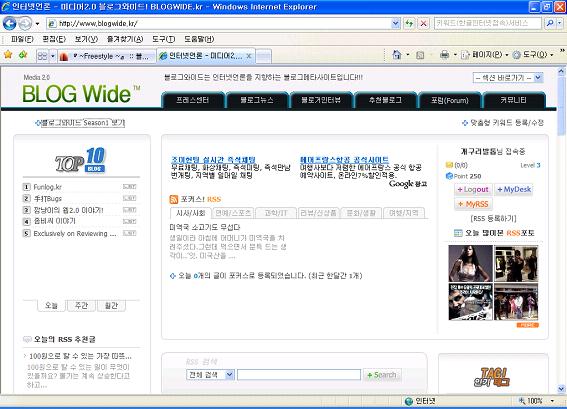Click the +MyDesk button
The width and height of the screenshot is (567, 409).
[514, 189]
